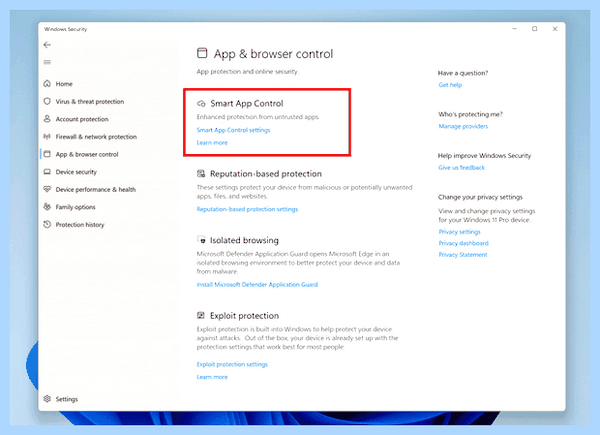Click Install Microsoft Defender Application Guard
Image resolution: width=600 pixels, height=435 pixels.
pyautogui.click(x=257, y=285)
